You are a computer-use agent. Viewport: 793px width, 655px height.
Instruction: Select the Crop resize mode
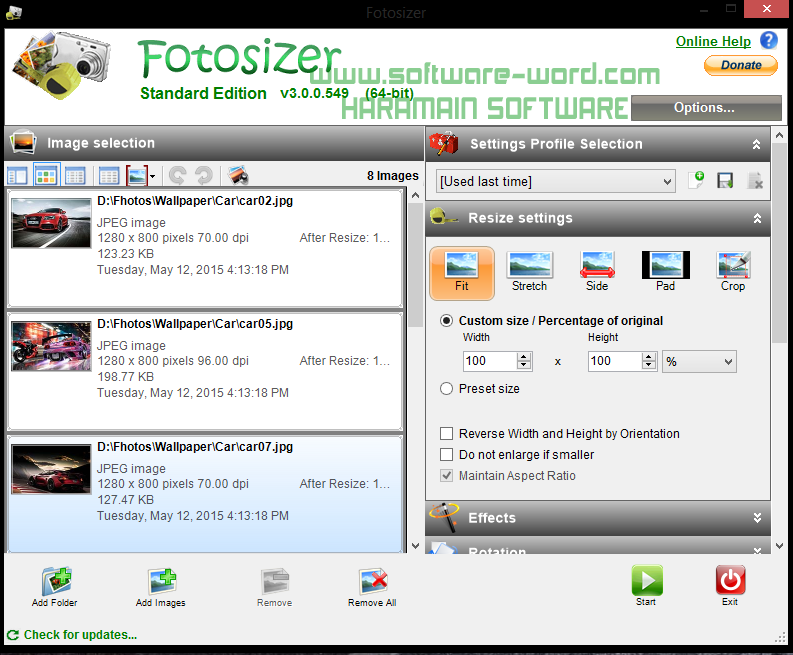point(733,272)
